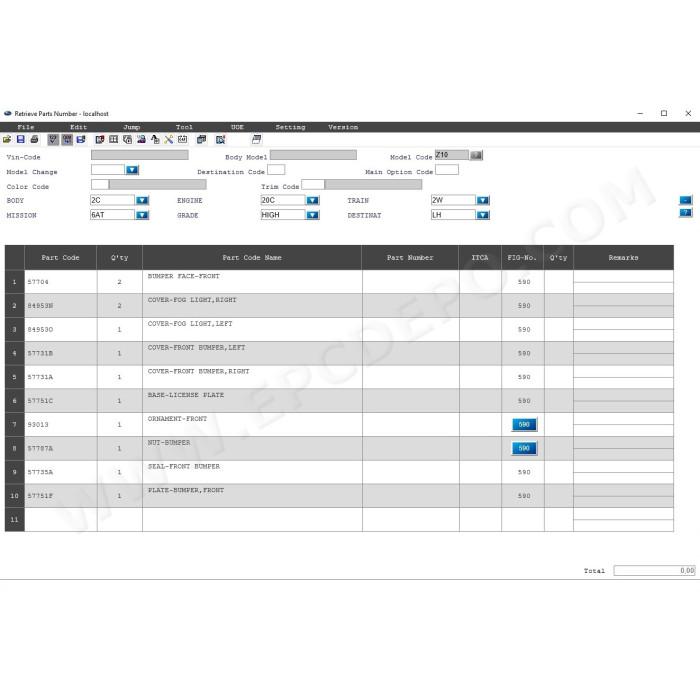Open the UOE menu
The image size is (700, 700).
pyautogui.click(x=238, y=127)
